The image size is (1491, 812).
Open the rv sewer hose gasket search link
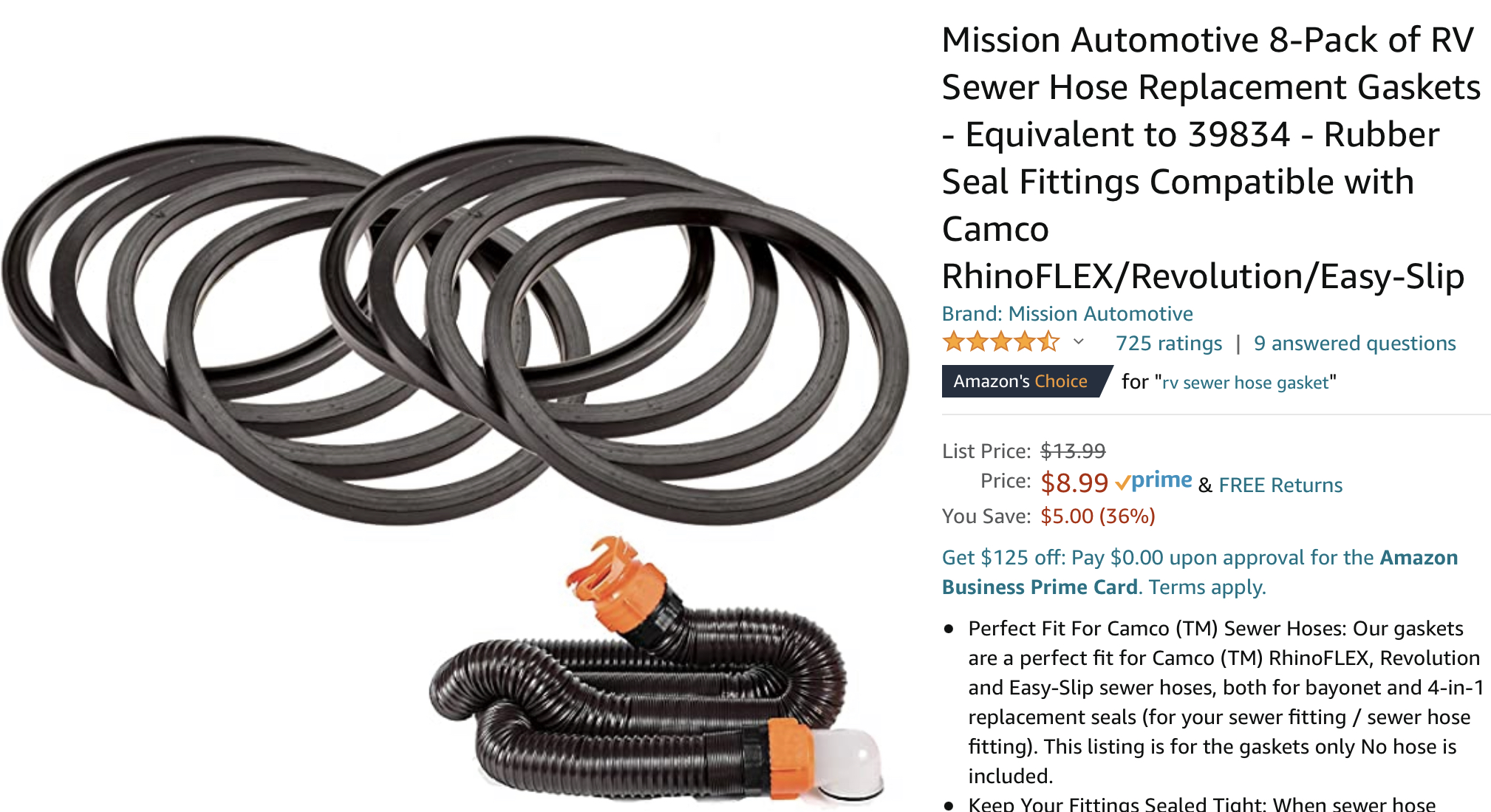point(1245,383)
